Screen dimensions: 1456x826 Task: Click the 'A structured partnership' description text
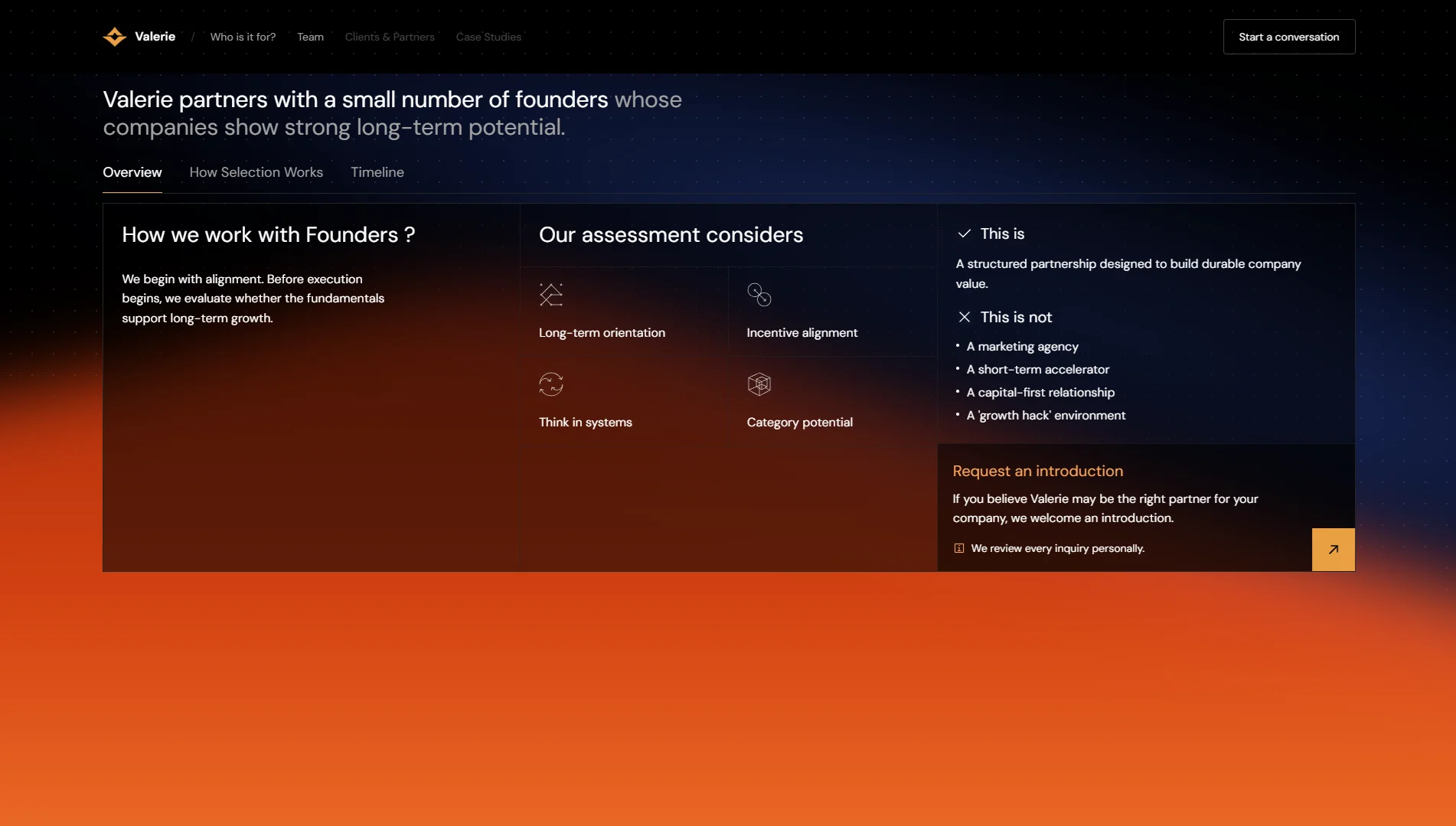tap(1128, 273)
